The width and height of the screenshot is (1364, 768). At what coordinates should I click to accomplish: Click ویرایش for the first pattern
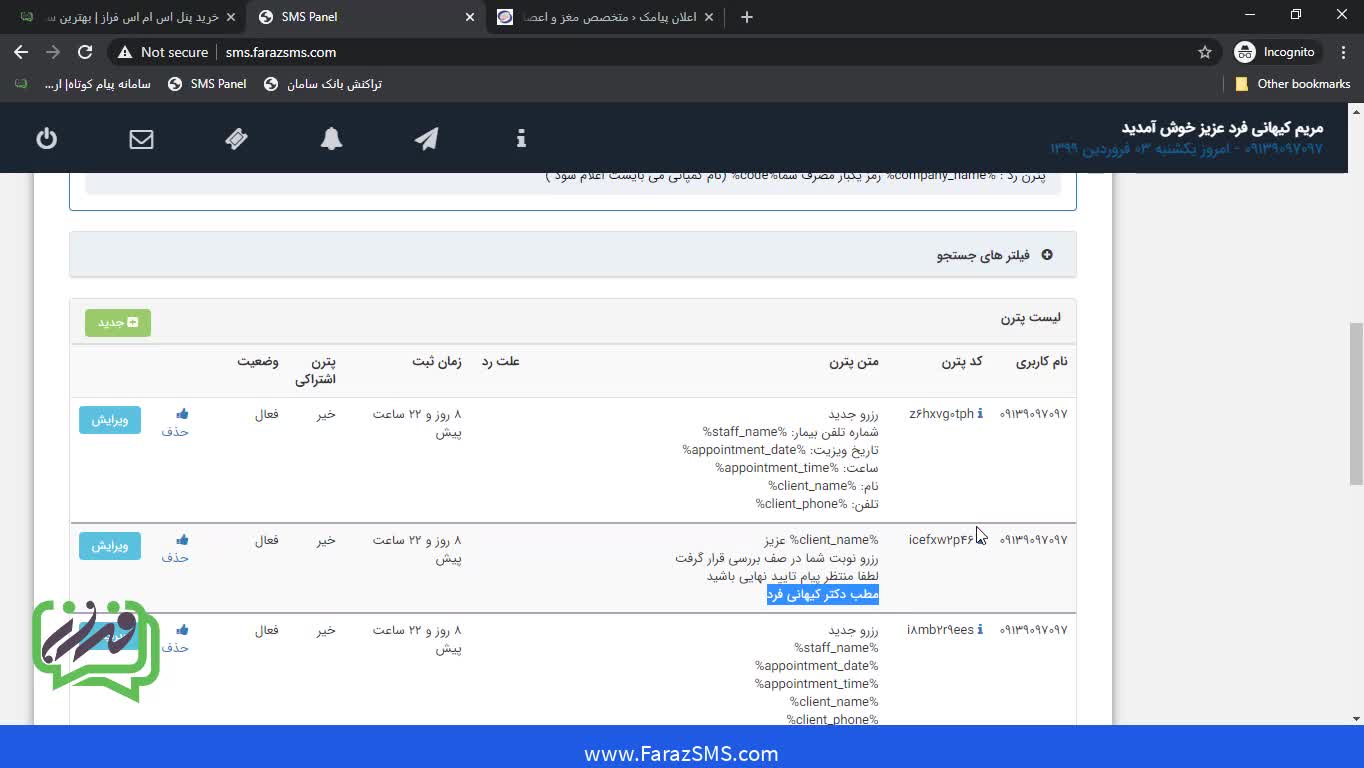click(x=110, y=420)
